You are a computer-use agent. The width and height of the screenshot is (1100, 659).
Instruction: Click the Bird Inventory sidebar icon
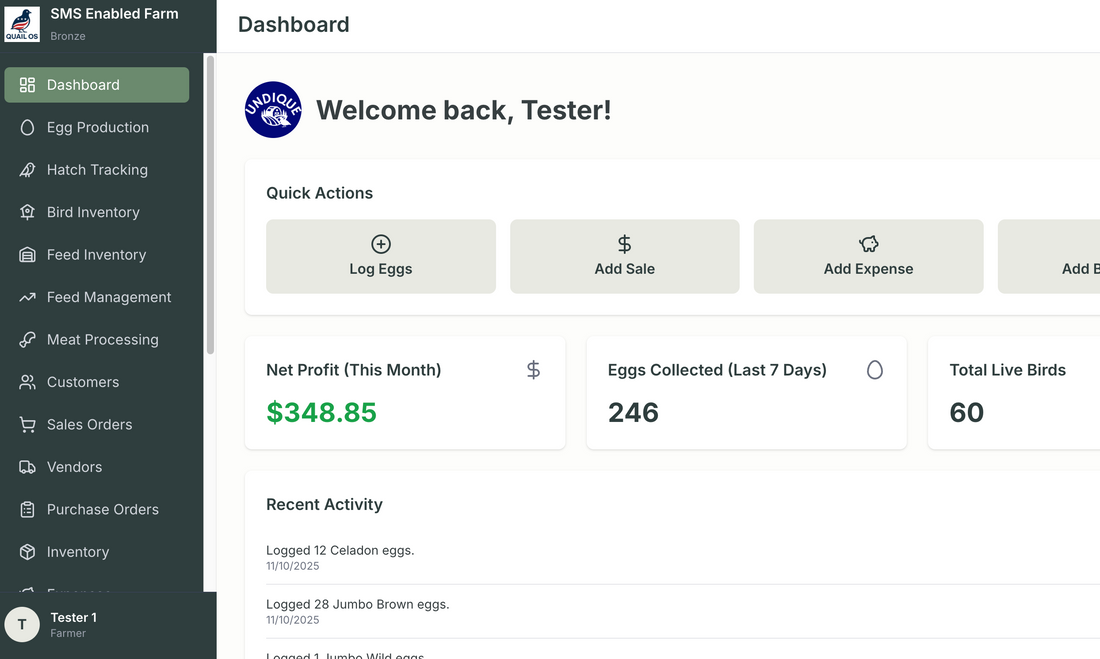(x=28, y=212)
